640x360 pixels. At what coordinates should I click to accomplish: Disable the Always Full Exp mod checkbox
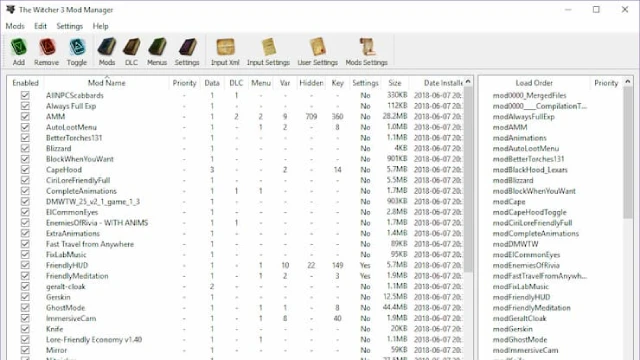click(25, 106)
